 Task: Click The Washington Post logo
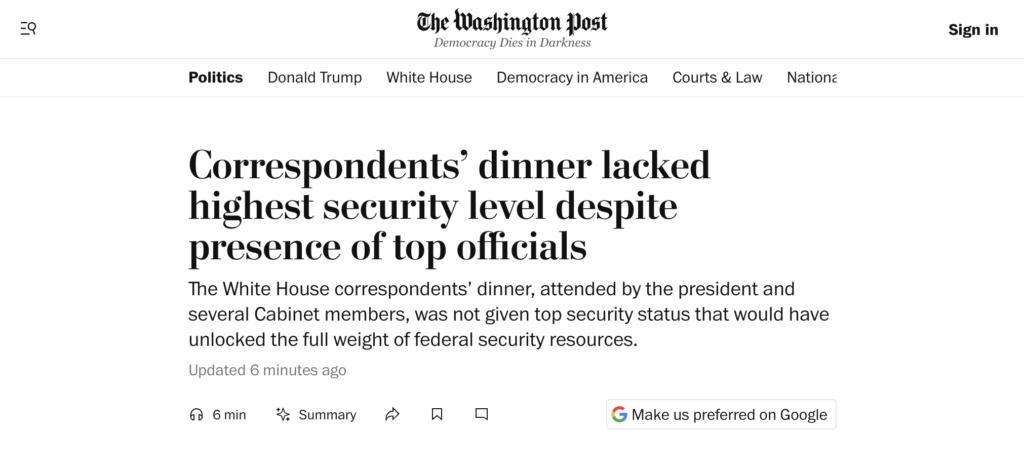tap(512, 22)
